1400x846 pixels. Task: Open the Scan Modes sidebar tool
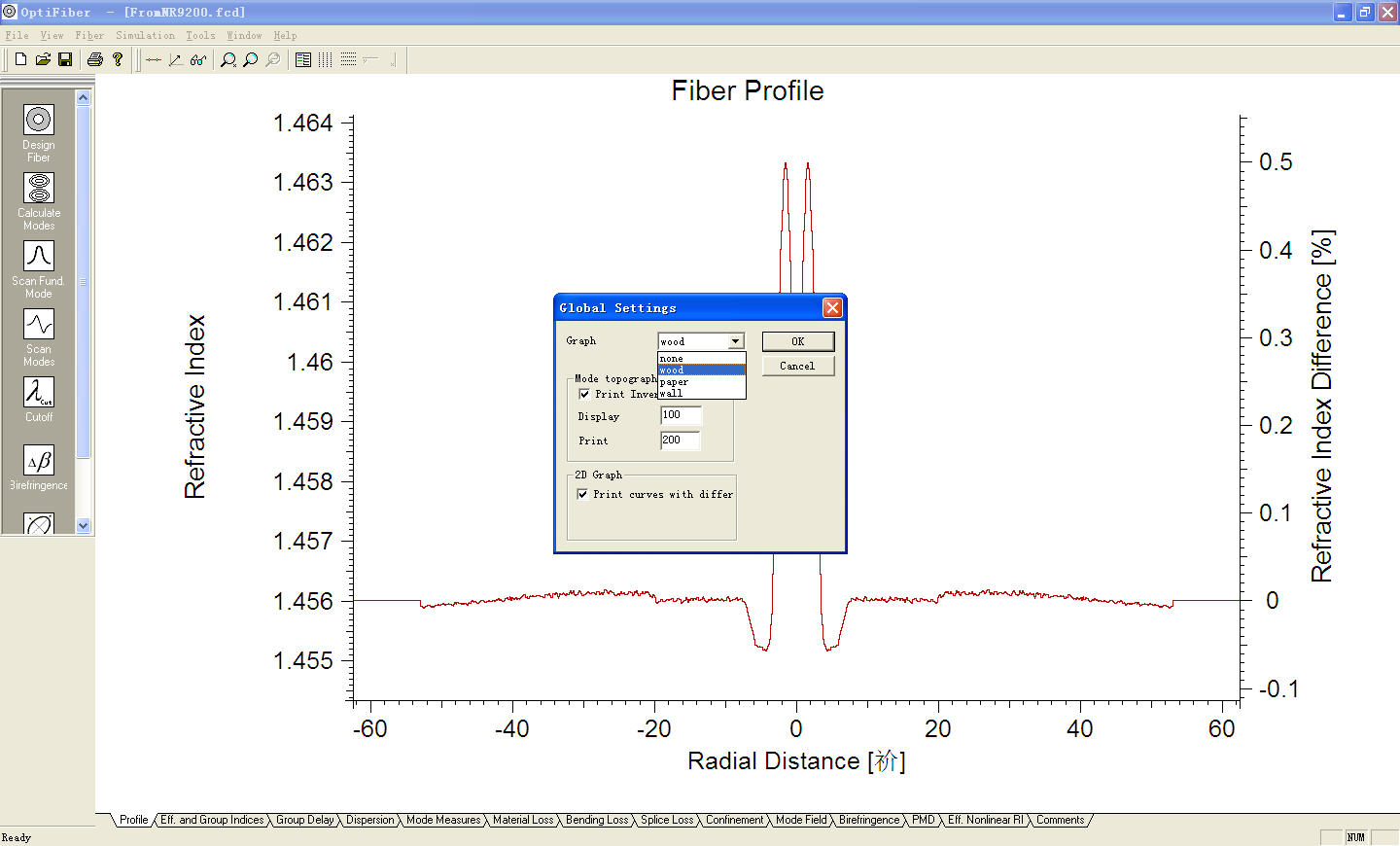point(39,324)
